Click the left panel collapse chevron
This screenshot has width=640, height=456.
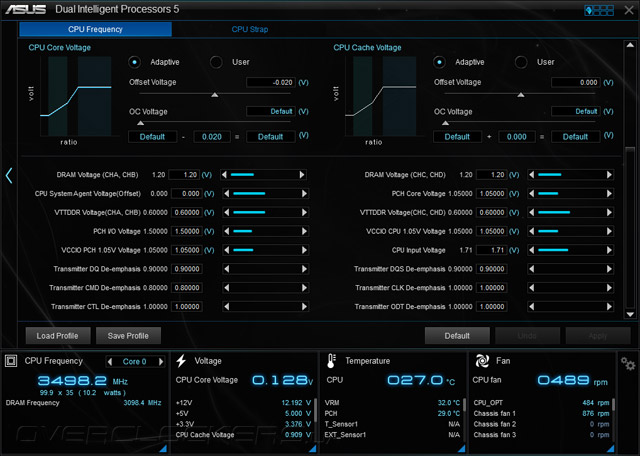9,176
